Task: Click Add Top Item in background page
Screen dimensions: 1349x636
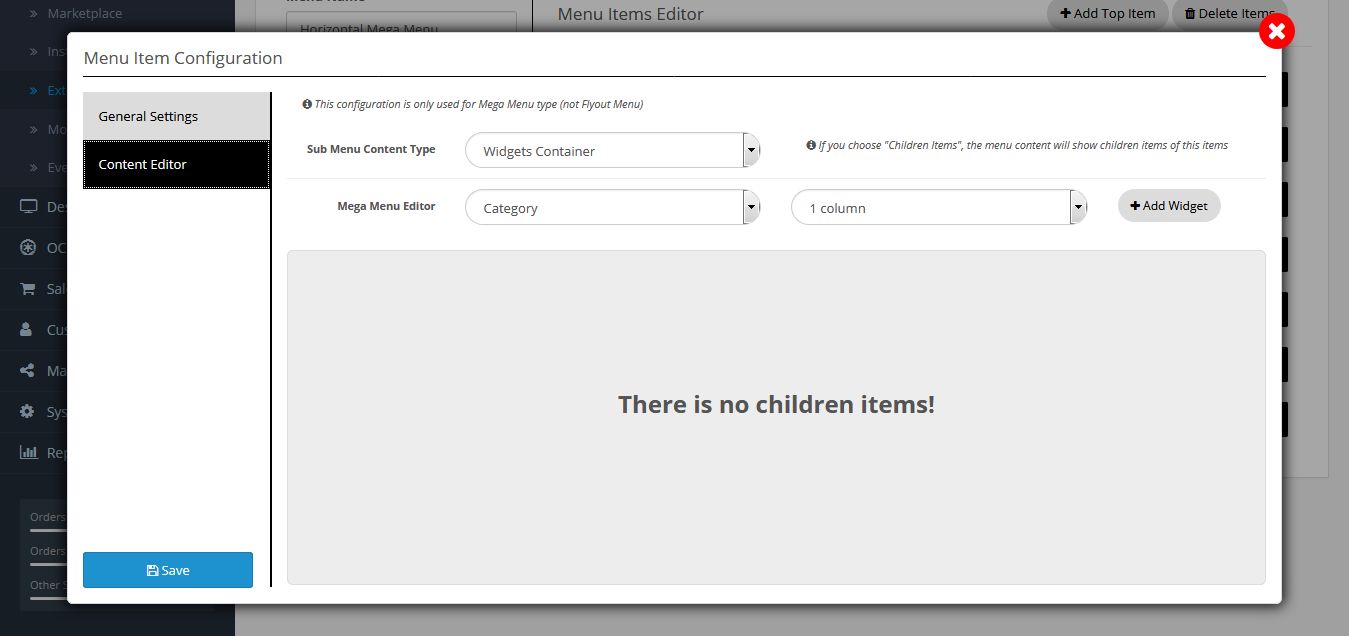Action: coord(1107,14)
